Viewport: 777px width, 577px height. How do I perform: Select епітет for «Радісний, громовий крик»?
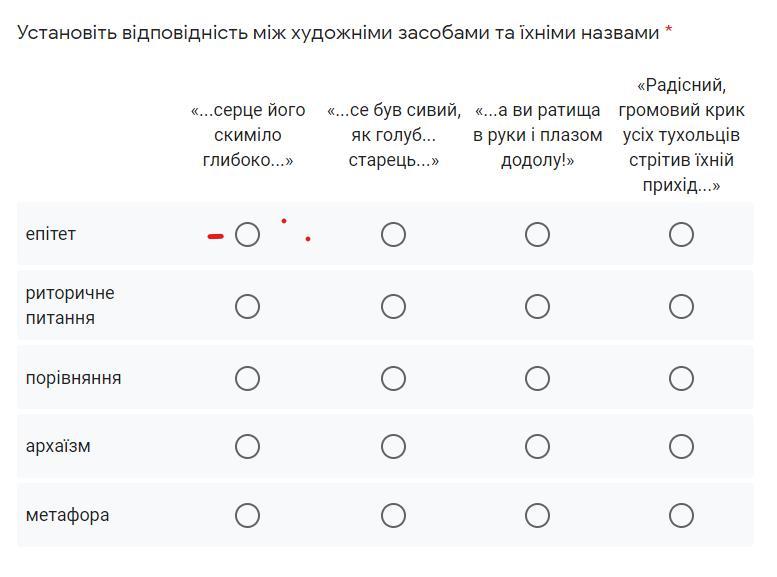click(x=681, y=234)
